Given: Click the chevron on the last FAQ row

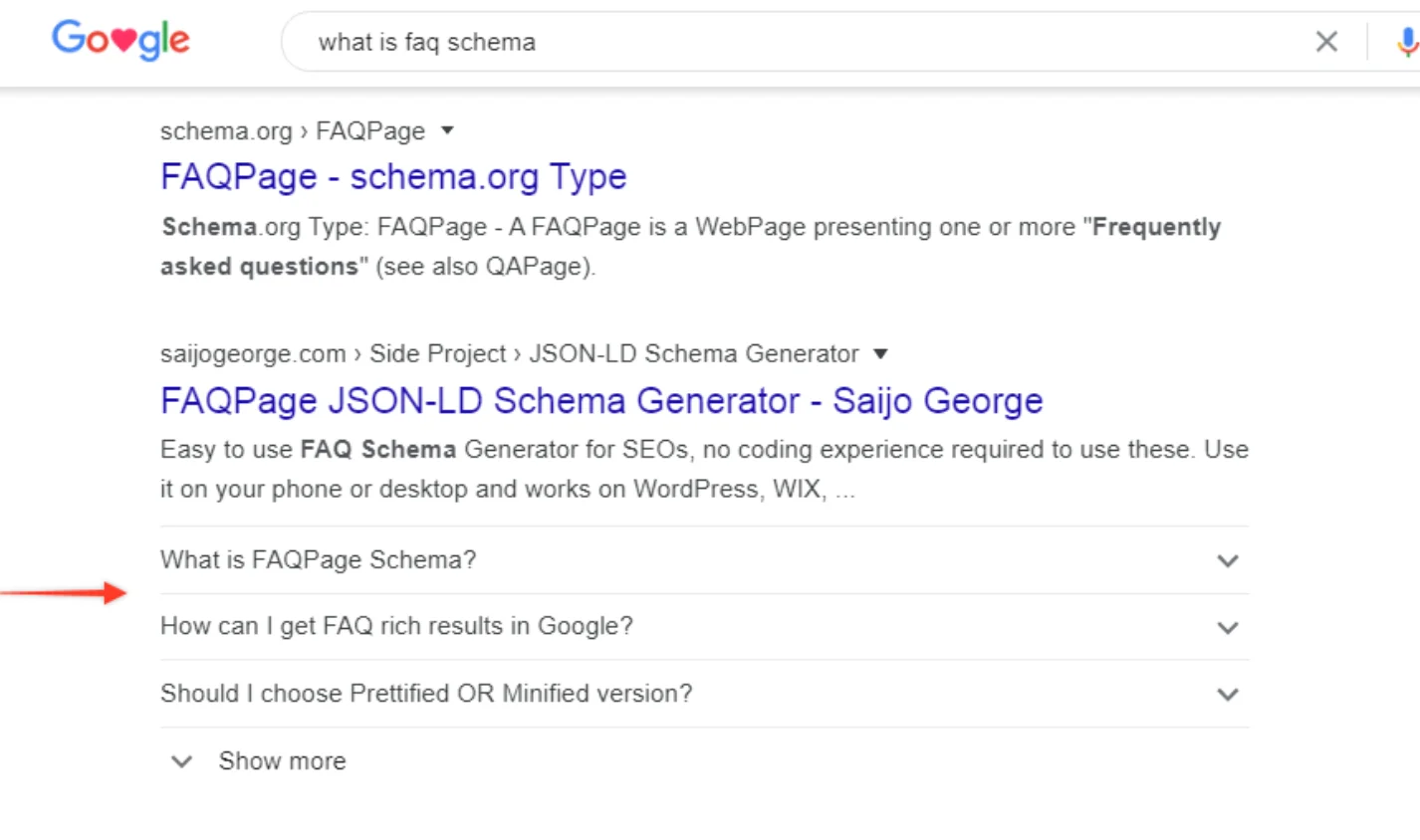Looking at the screenshot, I should [x=1228, y=694].
